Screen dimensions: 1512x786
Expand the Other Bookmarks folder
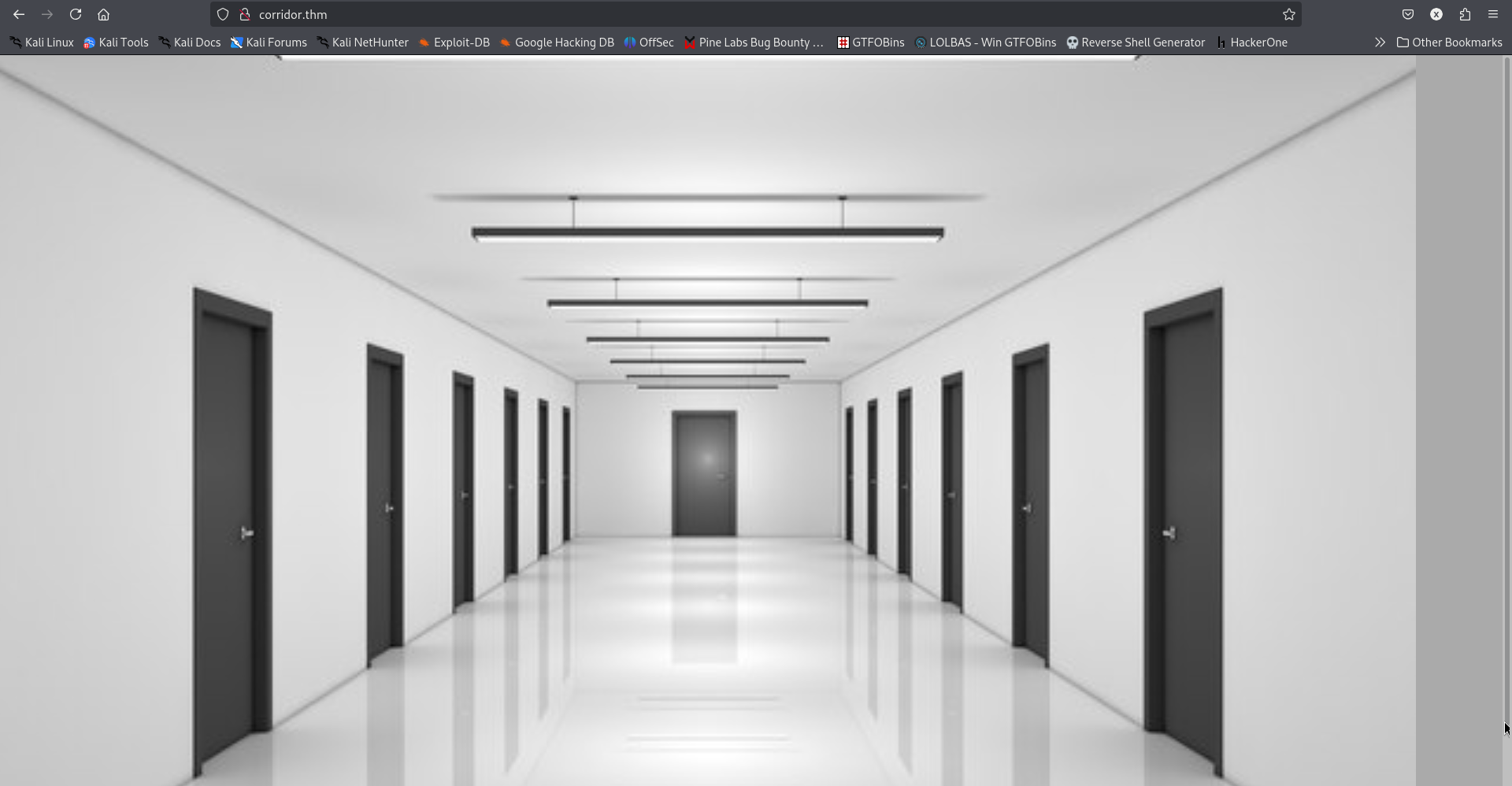tap(1449, 43)
